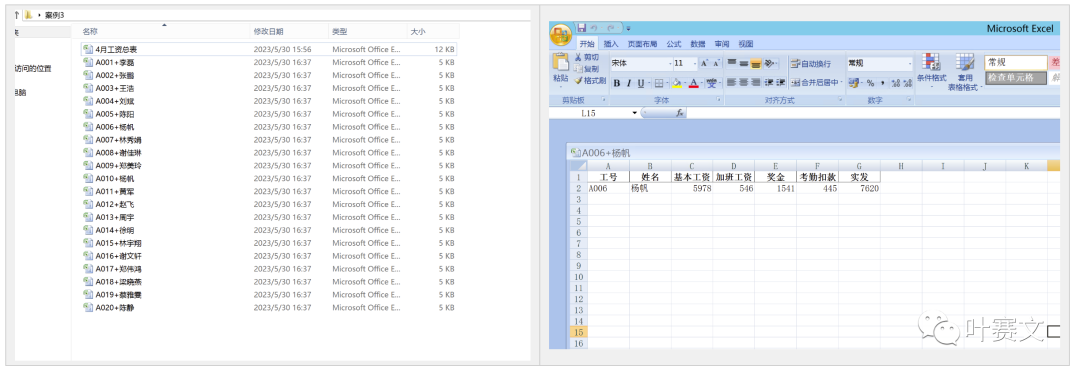The height and width of the screenshot is (377, 1080).
Task: Click the Paste (粘贴) clipboard icon
Action: pos(561,61)
